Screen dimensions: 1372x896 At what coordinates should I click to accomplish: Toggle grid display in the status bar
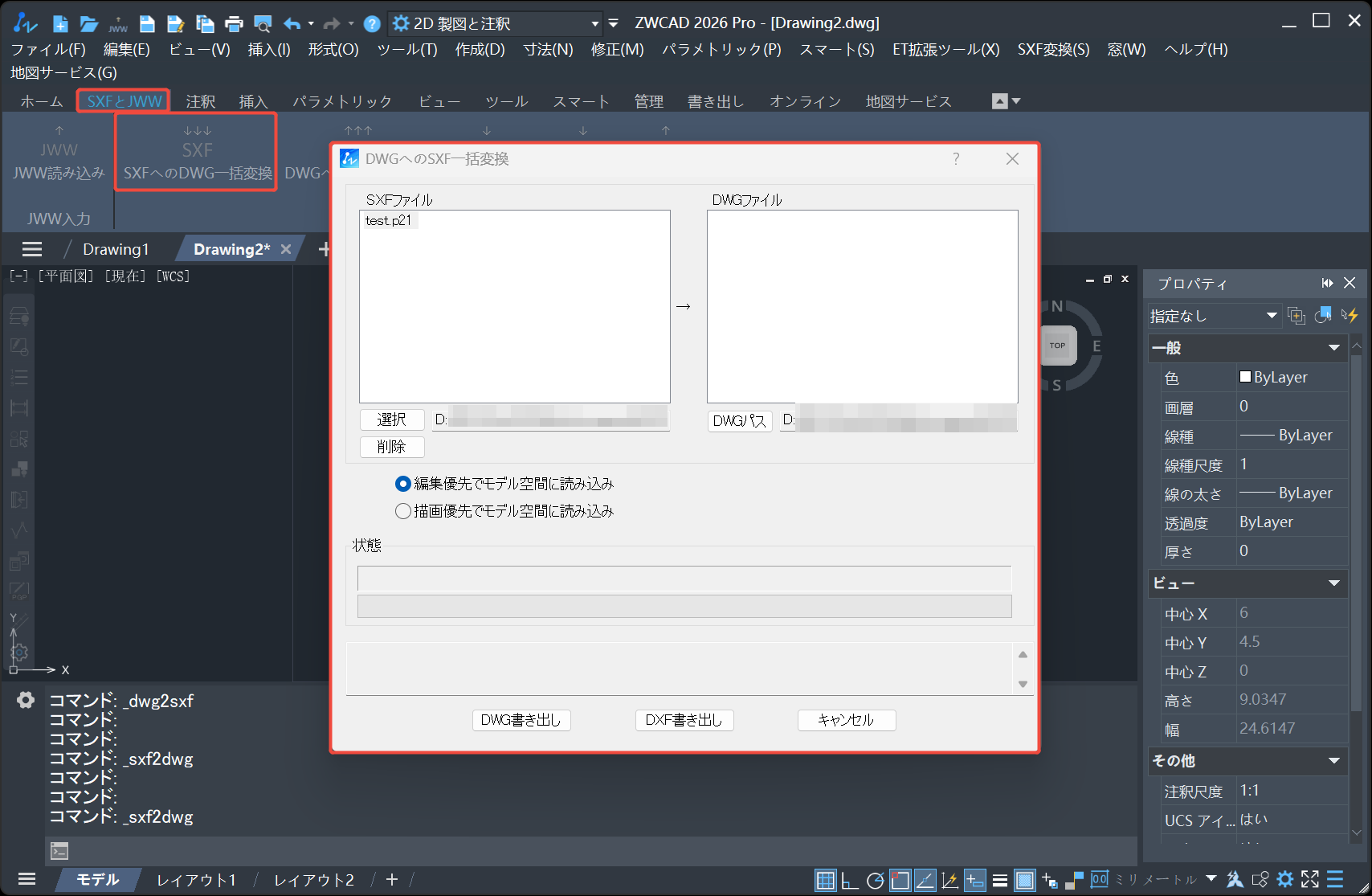click(826, 879)
